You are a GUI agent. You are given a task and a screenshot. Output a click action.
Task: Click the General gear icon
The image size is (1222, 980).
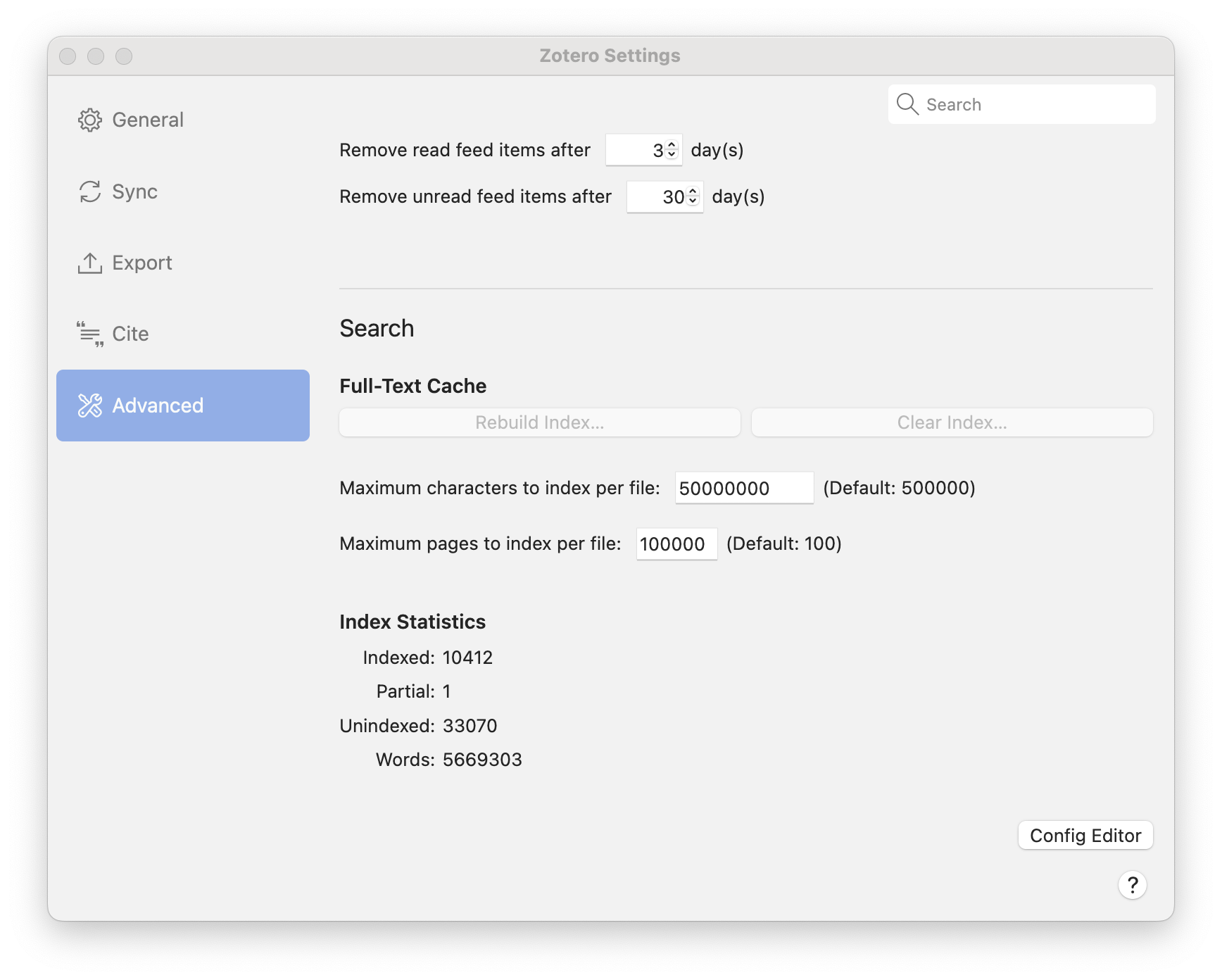coord(90,120)
